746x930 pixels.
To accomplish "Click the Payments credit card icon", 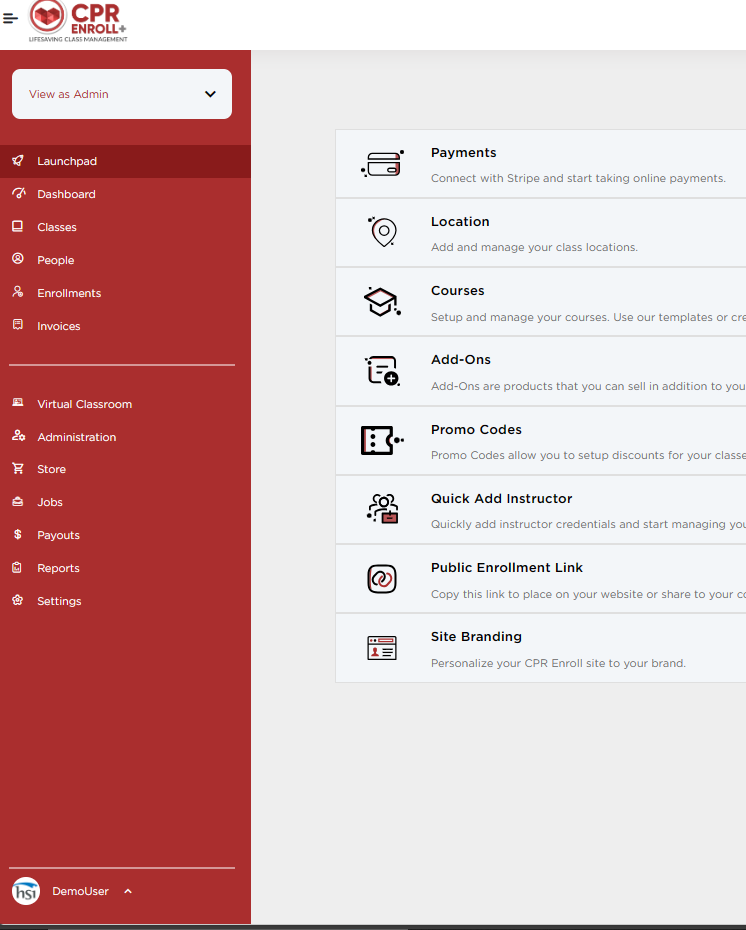I will coord(382,164).
